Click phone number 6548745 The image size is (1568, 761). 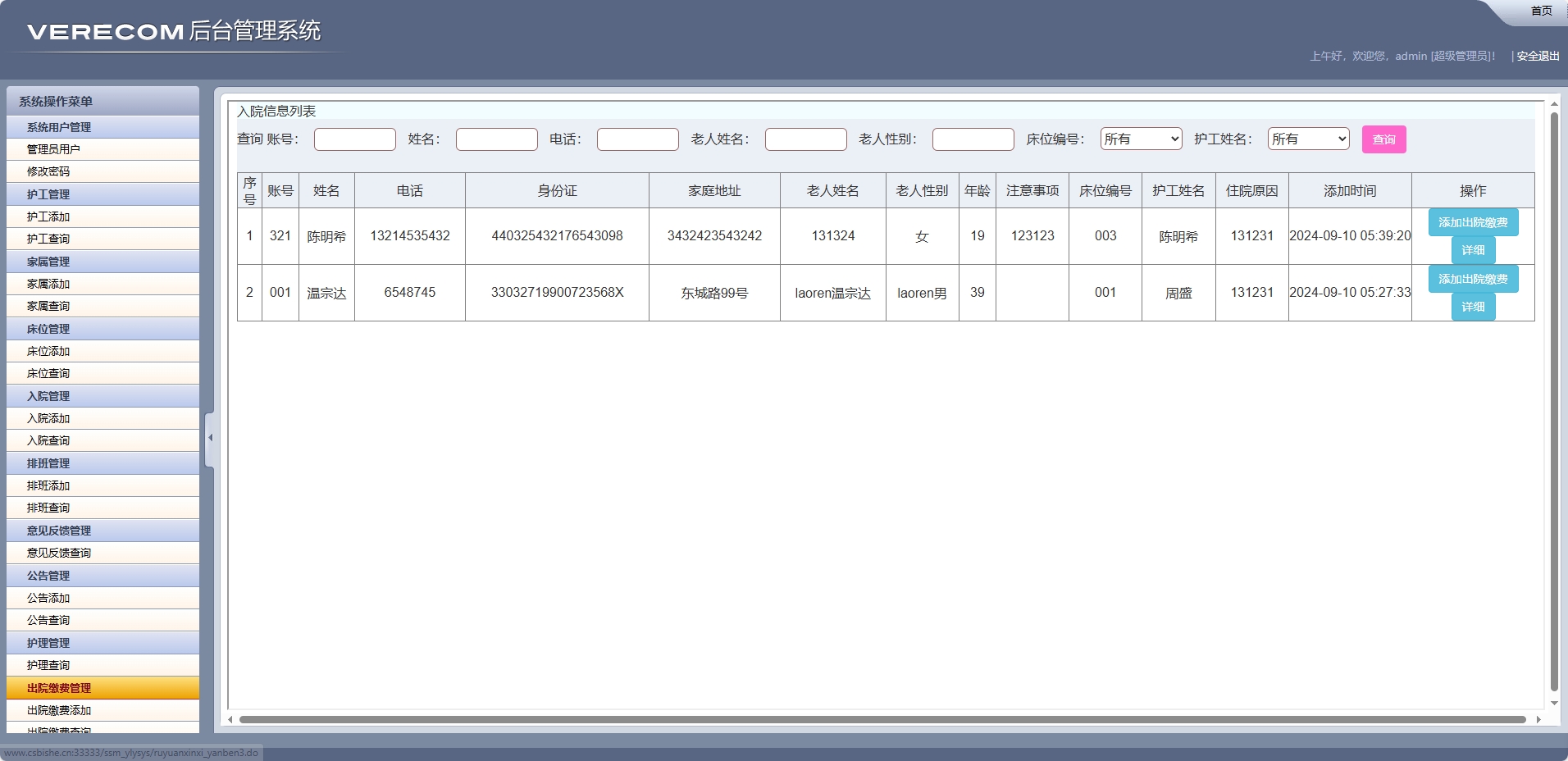410,293
